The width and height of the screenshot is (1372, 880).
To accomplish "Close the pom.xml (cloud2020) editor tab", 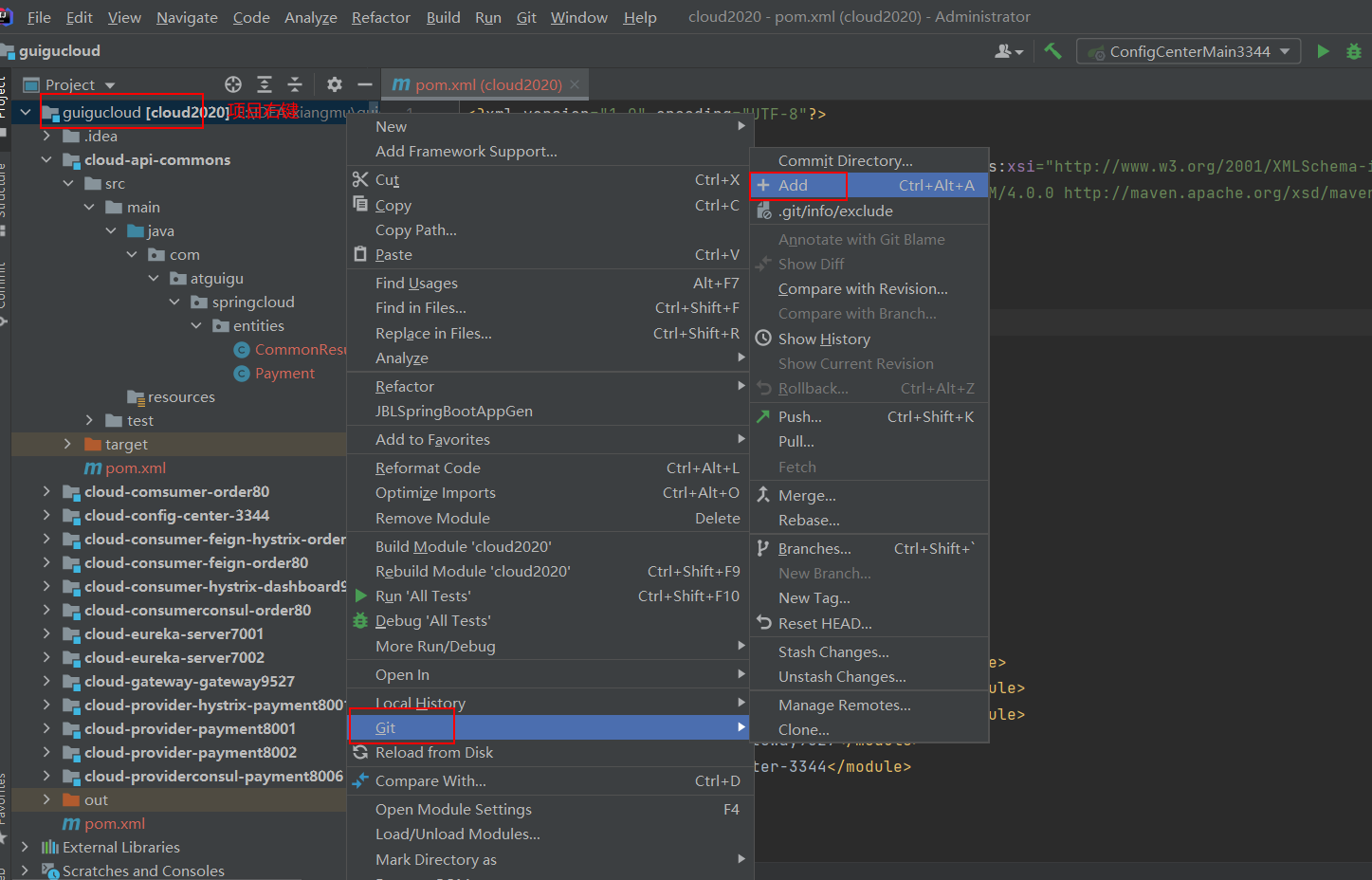I will [x=575, y=84].
